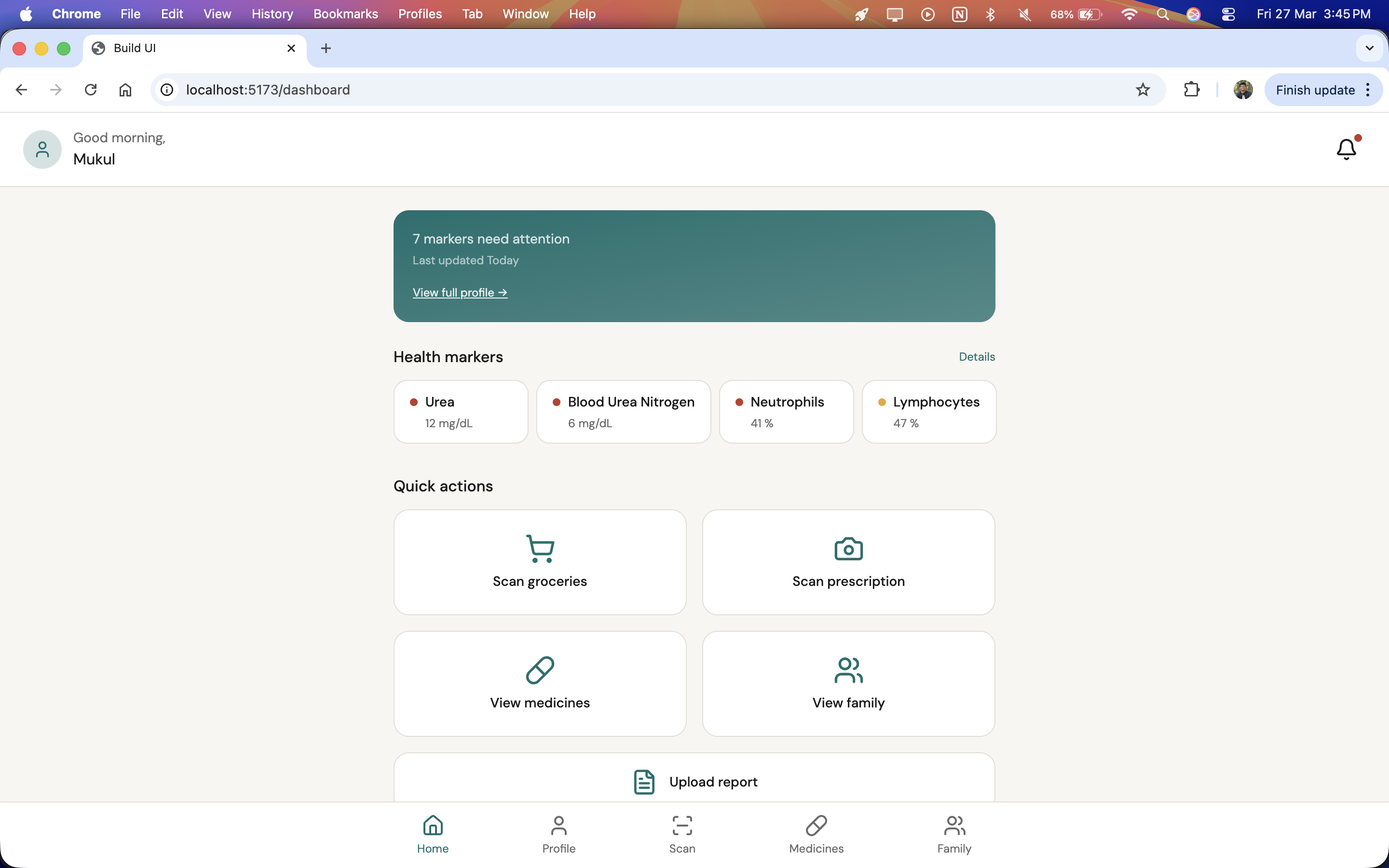Screen dimensions: 1389x868
Task: Click the user avatar icon beside greeting
Action: click(x=42, y=149)
